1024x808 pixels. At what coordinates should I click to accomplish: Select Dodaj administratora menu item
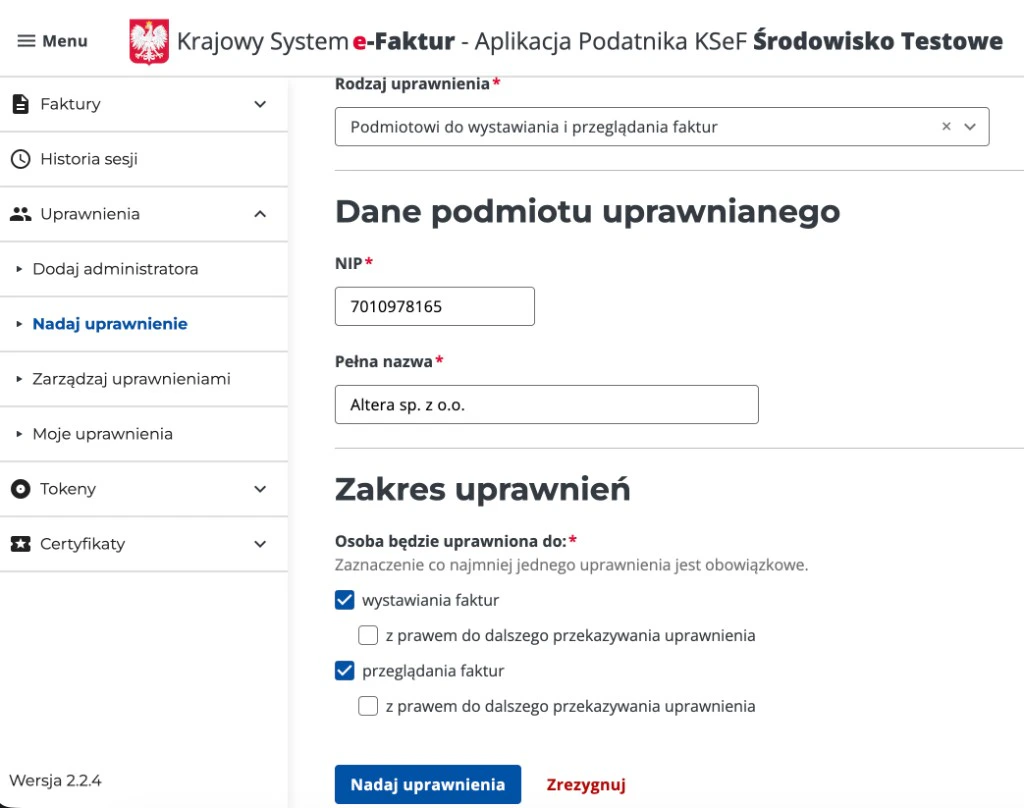(x=144, y=268)
